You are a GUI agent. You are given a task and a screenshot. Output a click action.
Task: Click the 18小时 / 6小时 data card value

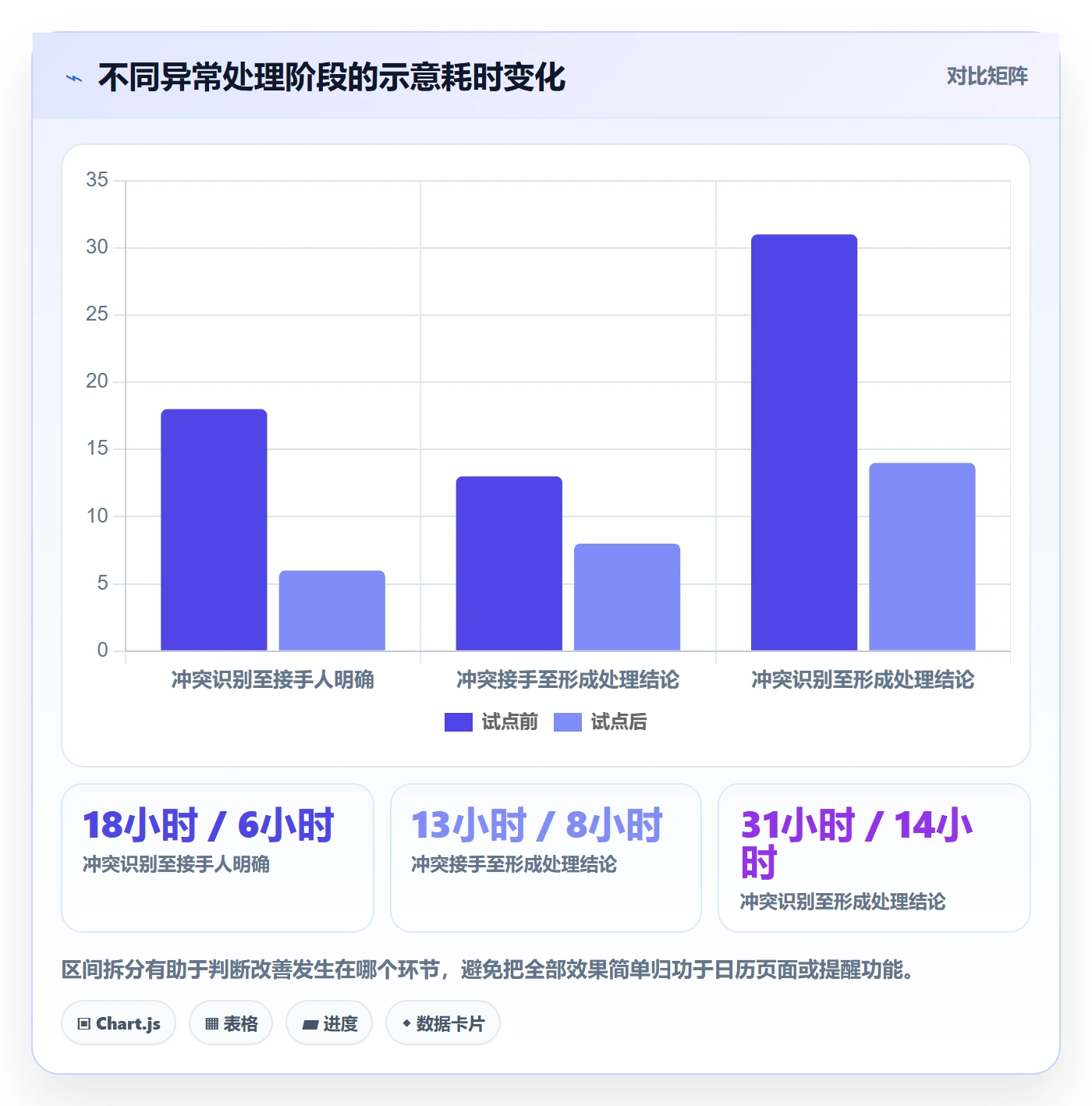208,825
